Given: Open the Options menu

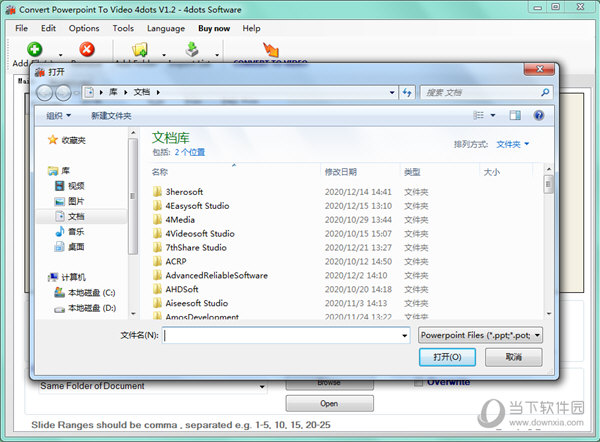Looking at the screenshot, I should coord(84,28).
